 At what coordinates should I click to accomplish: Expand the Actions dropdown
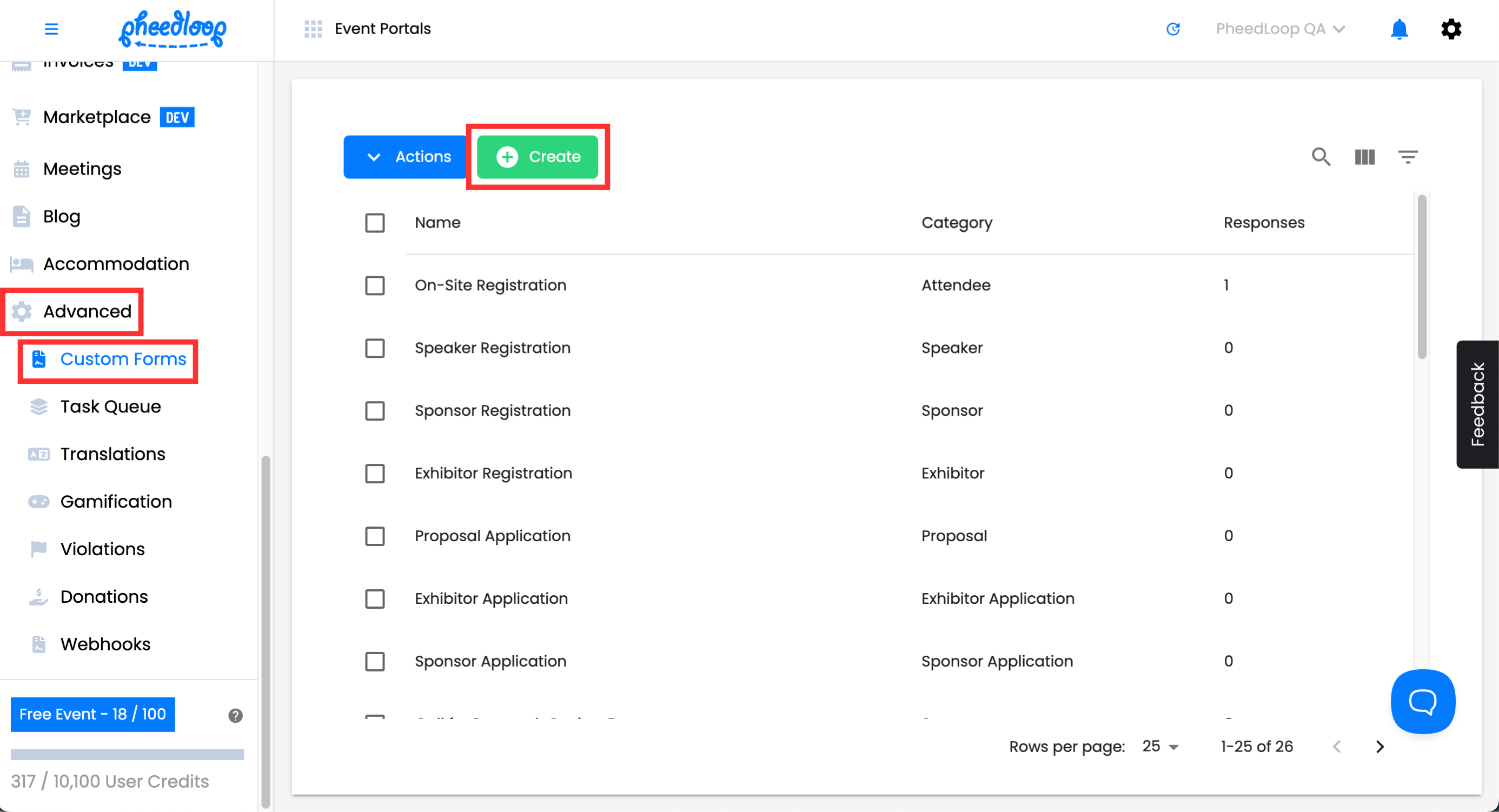[x=406, y=156]
